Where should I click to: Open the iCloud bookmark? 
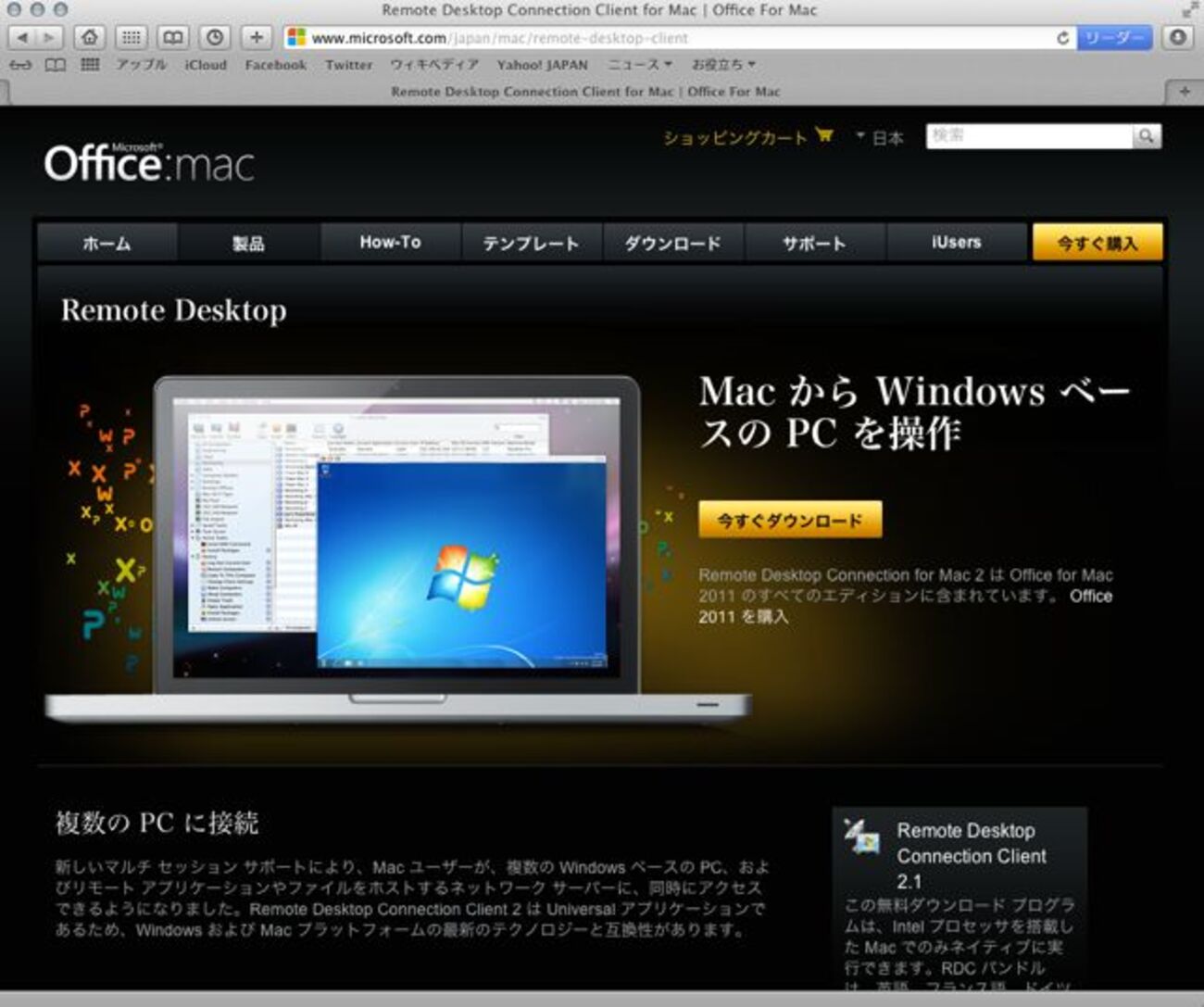point(206,65)
